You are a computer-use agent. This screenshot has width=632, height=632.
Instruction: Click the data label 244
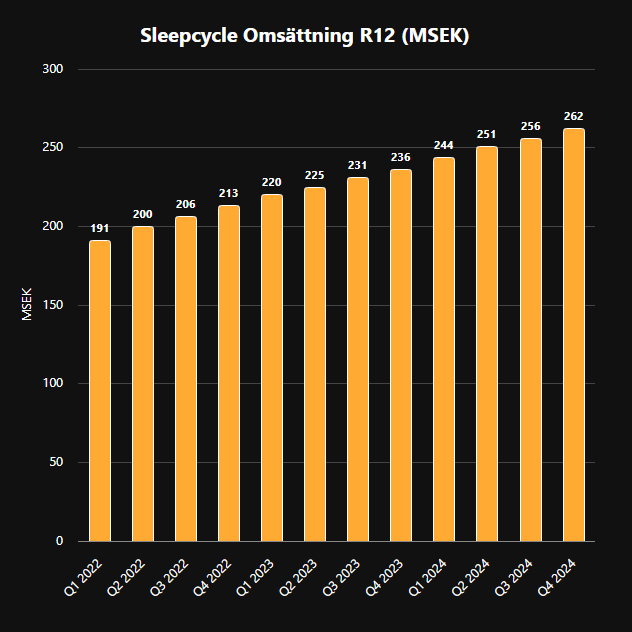444,145
